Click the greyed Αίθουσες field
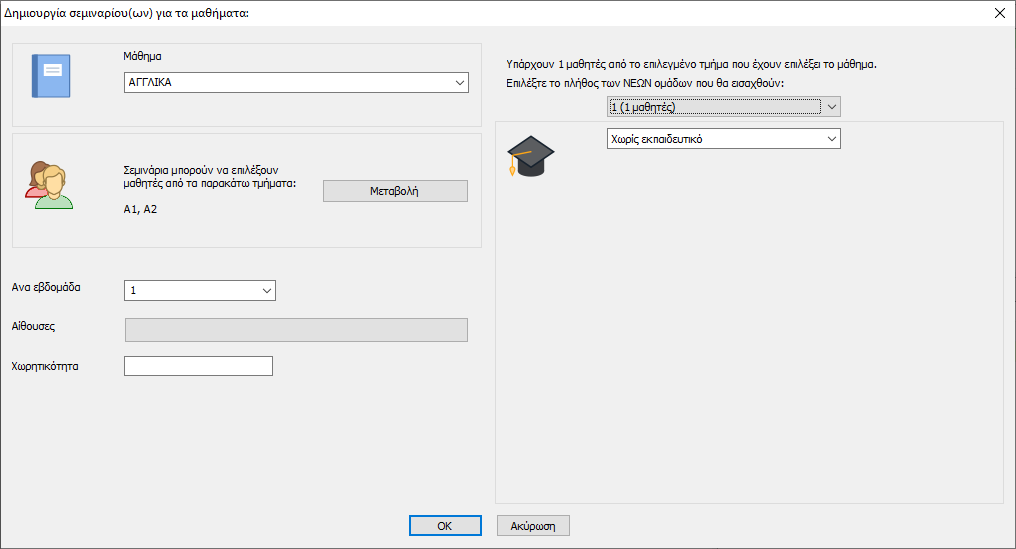The width and height of the screenshot is (1016, 549). point(295,330)
